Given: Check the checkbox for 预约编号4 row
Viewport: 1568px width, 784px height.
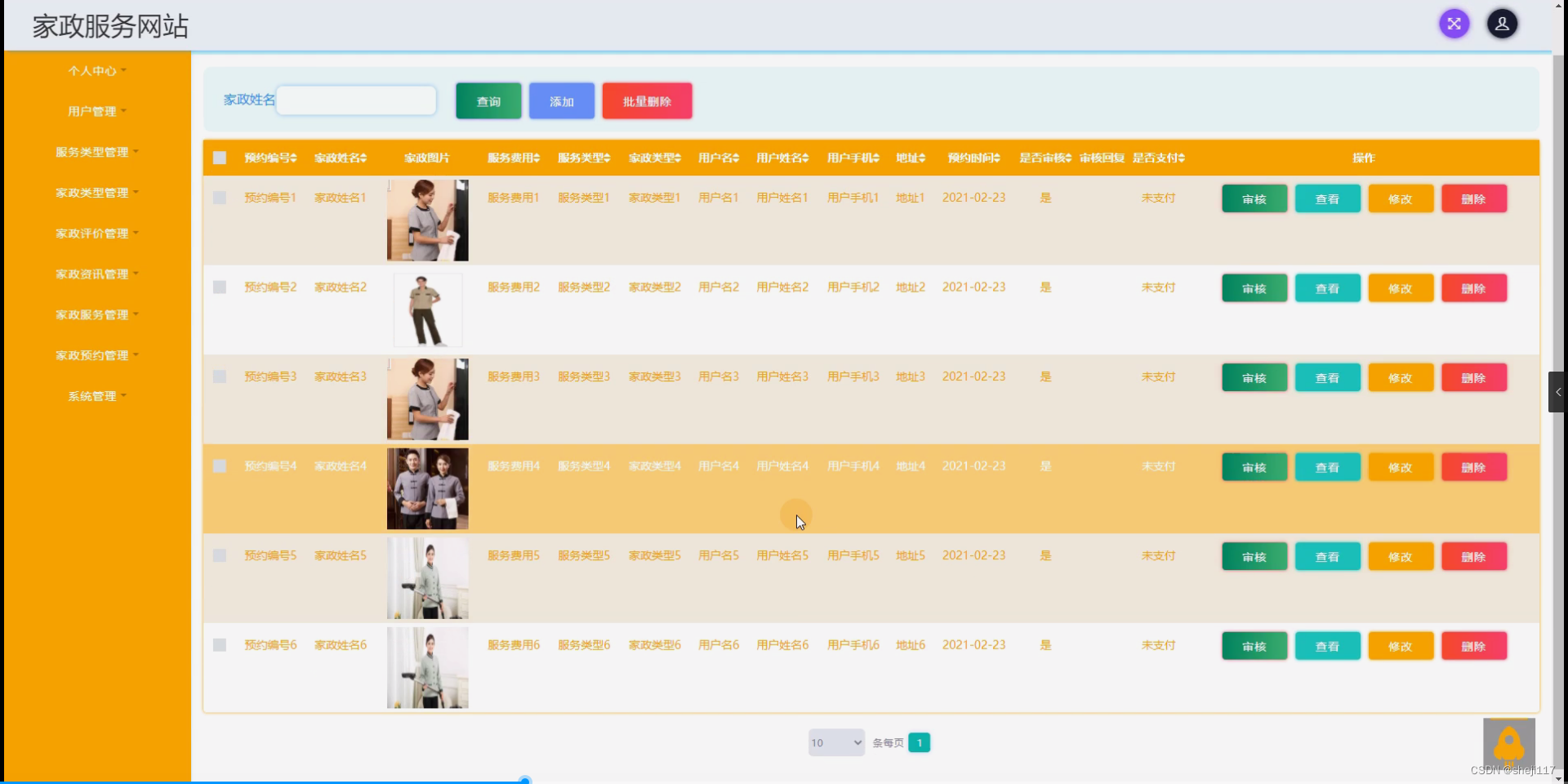Looking at the screenshot, I should 219,466.
